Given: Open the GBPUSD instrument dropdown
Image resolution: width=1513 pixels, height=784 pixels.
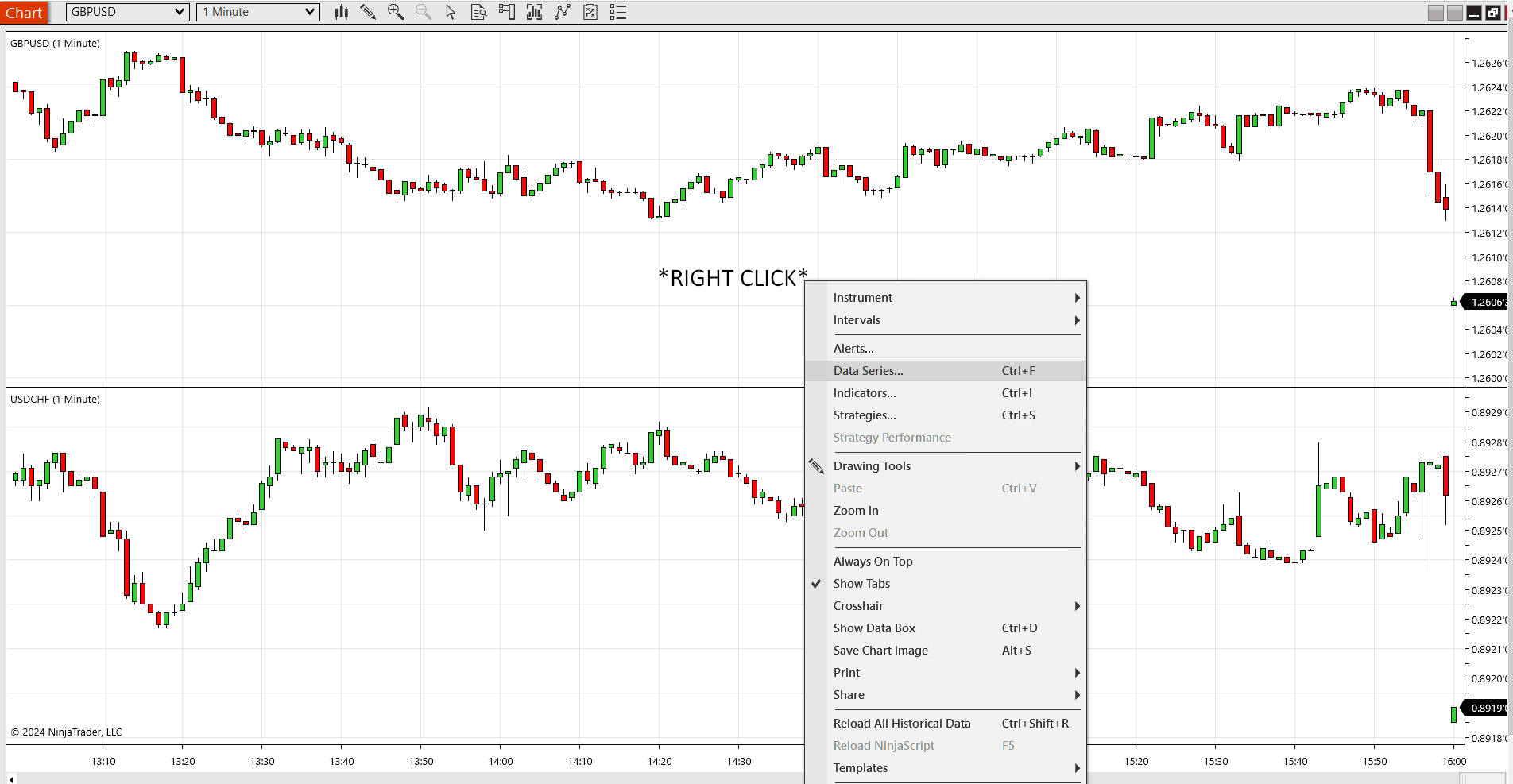Looking at the screenshot, I should pos(127,12).
